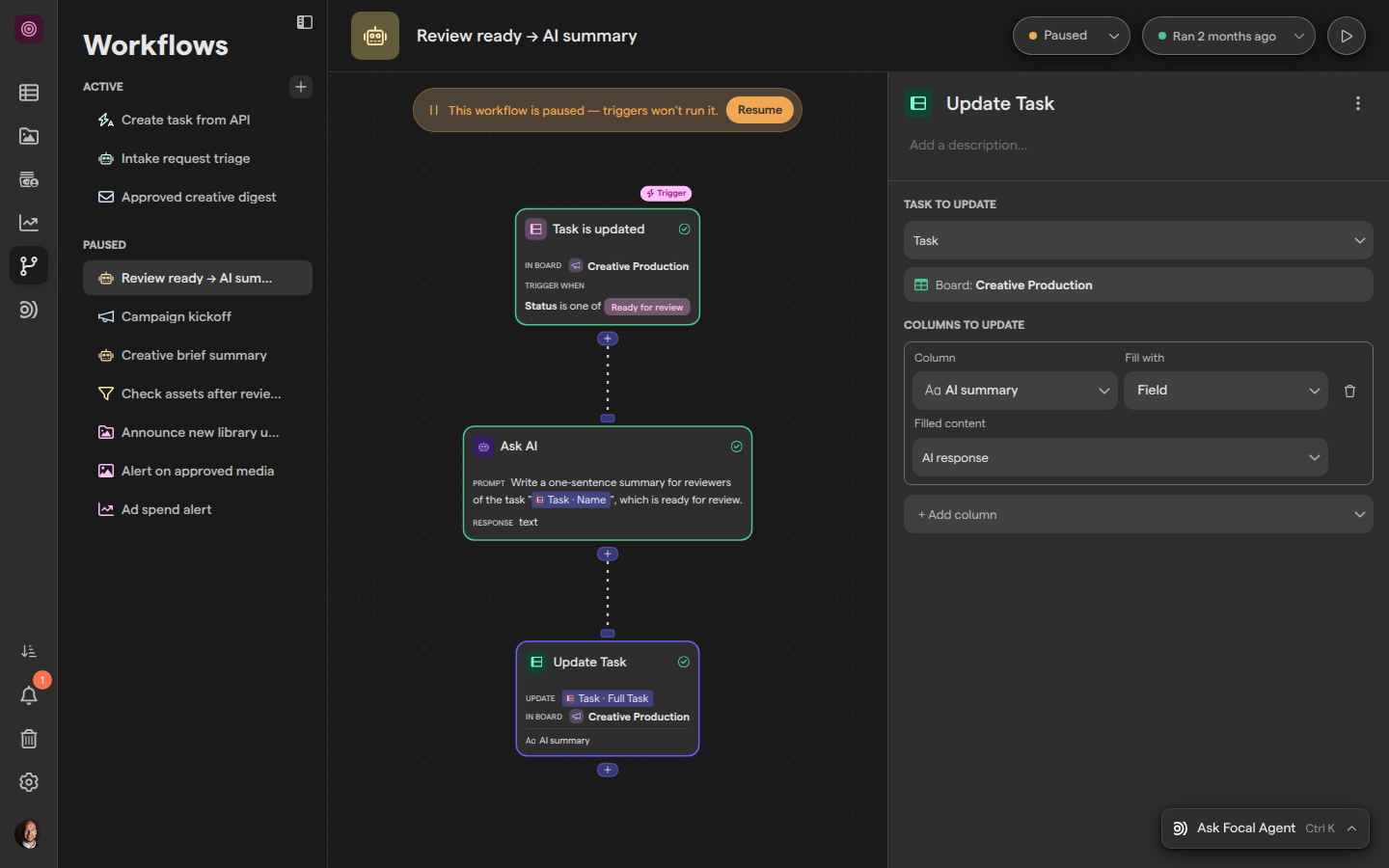Screen dimensions: 1389x868
Task: Click the workflow robot icon in header
Action: (x=375, y=36)
